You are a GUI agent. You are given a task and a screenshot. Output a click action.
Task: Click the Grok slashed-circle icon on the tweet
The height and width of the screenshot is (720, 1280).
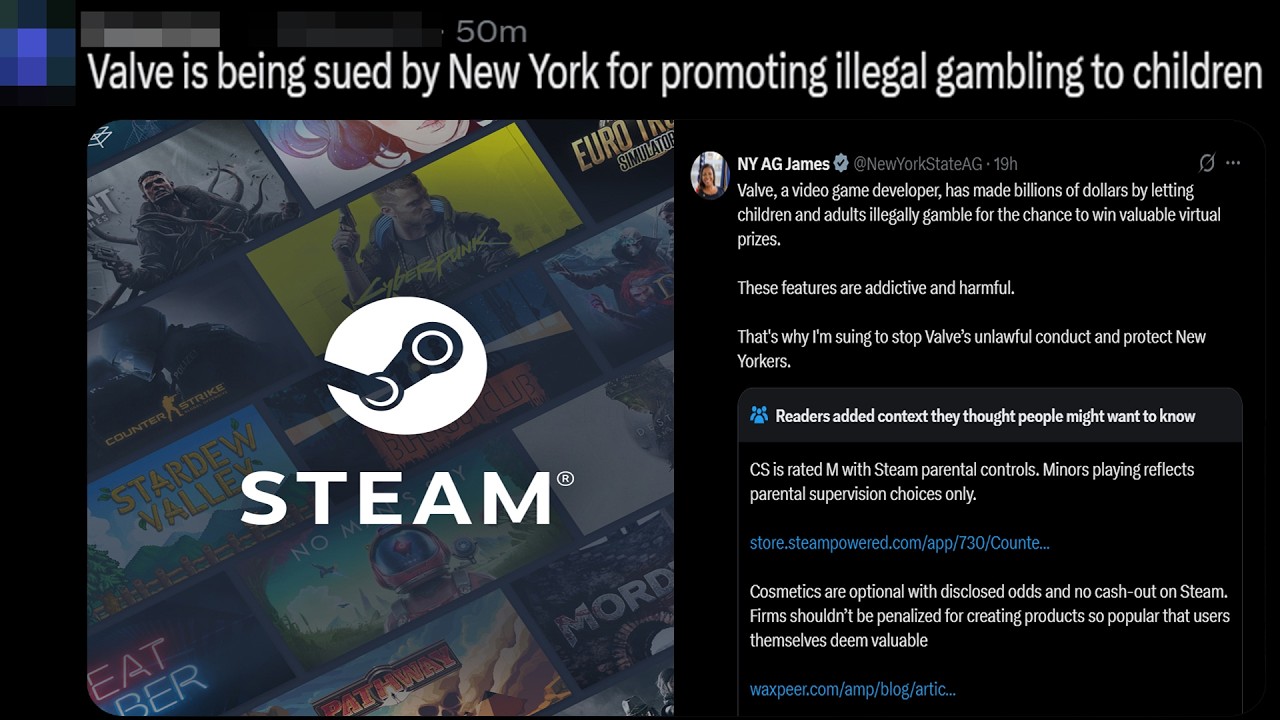point(1207,163)
